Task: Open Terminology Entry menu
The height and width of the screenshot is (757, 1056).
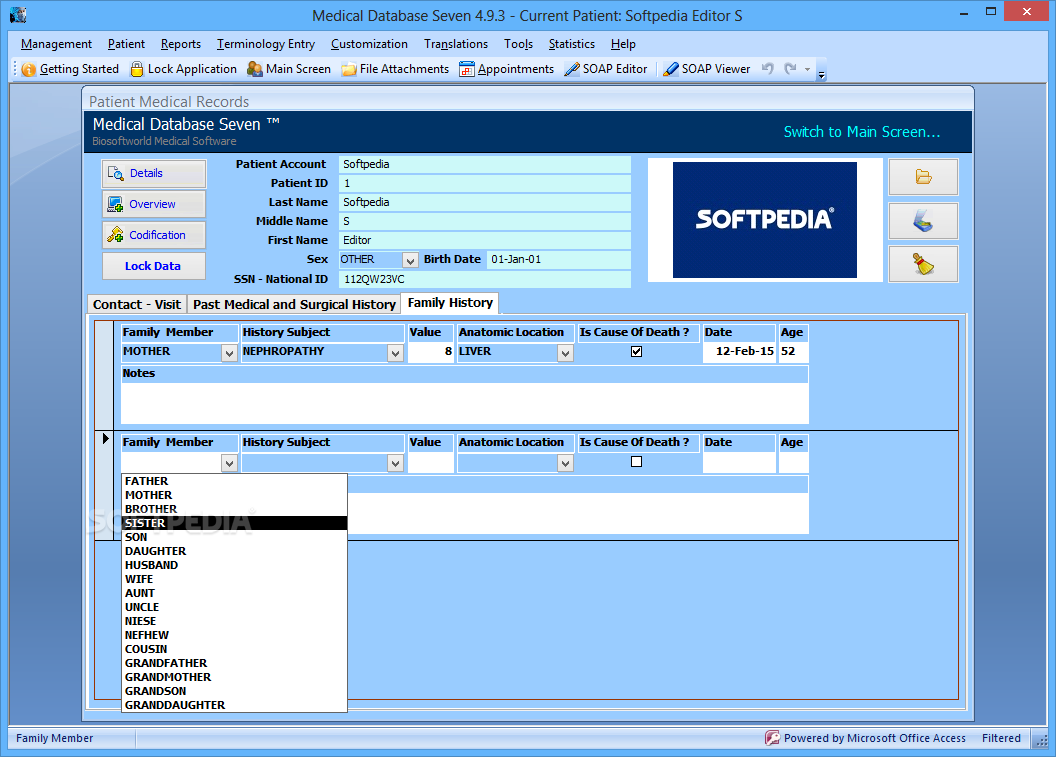Action: 266,44
